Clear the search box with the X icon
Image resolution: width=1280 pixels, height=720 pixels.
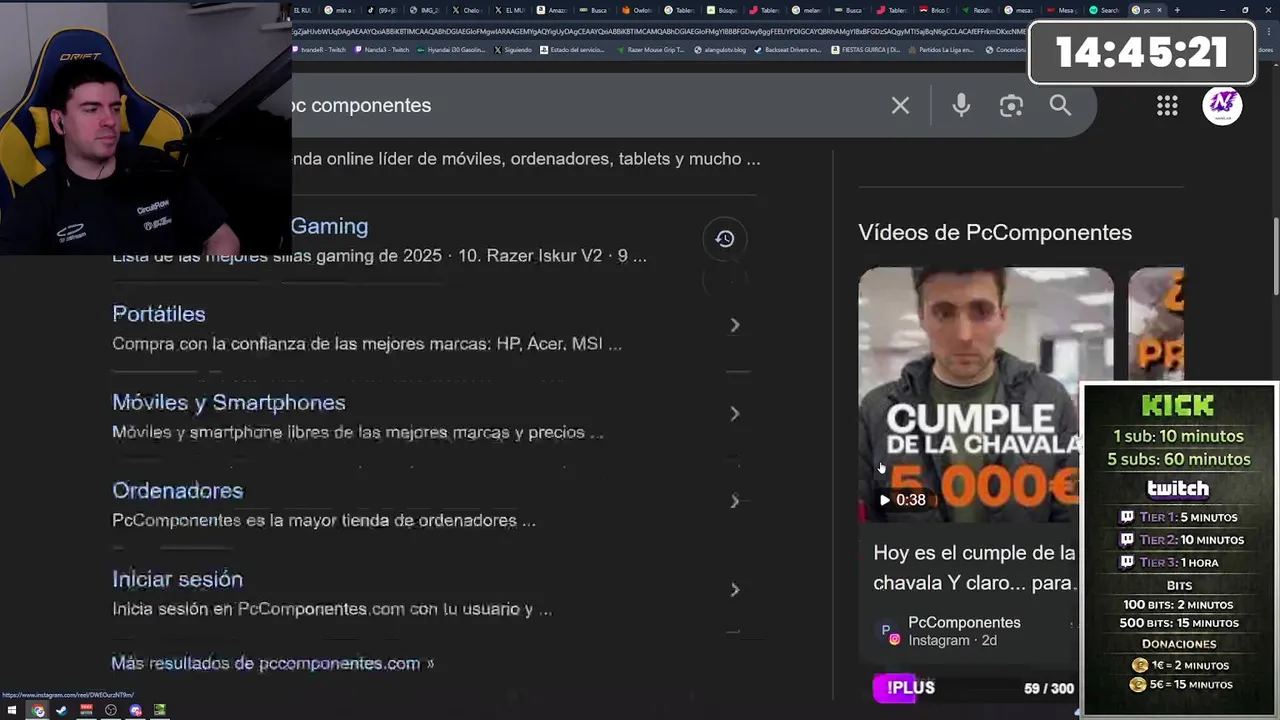pos(900,105)
